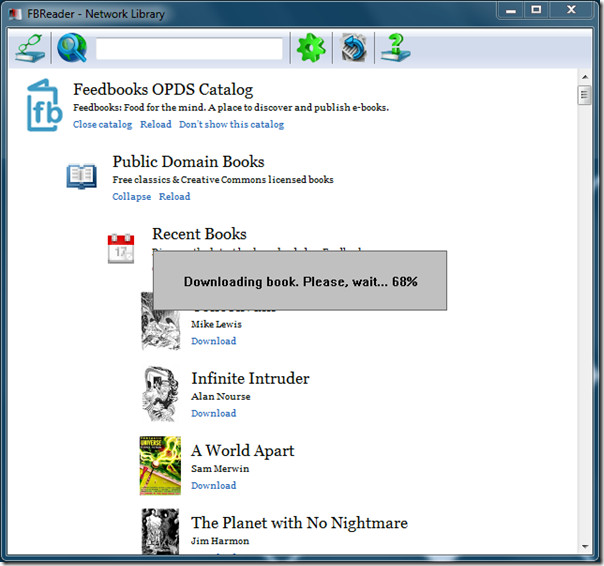Click the Feedbooks fb logo icon
604x566 pixels.
click(44, 105)
